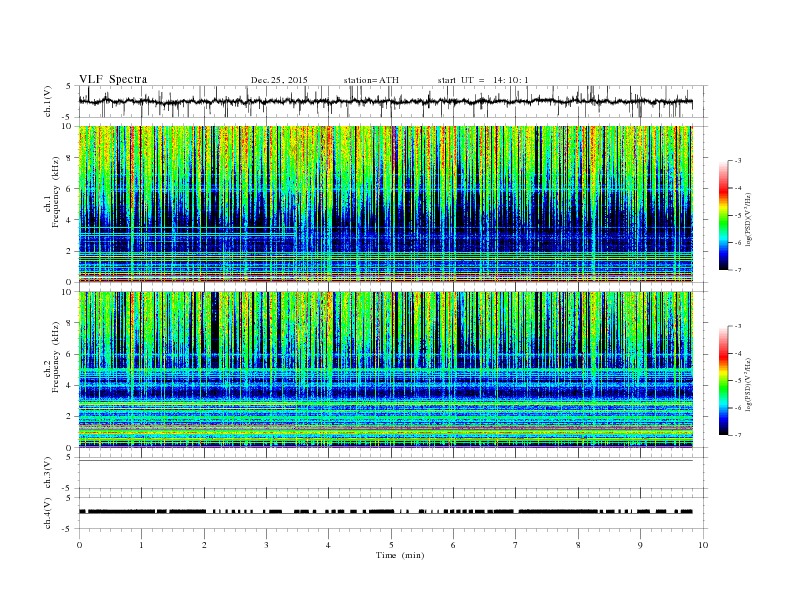
Task: Click inside the ch.2 spectrogram panel
Action: pos(385,370)
